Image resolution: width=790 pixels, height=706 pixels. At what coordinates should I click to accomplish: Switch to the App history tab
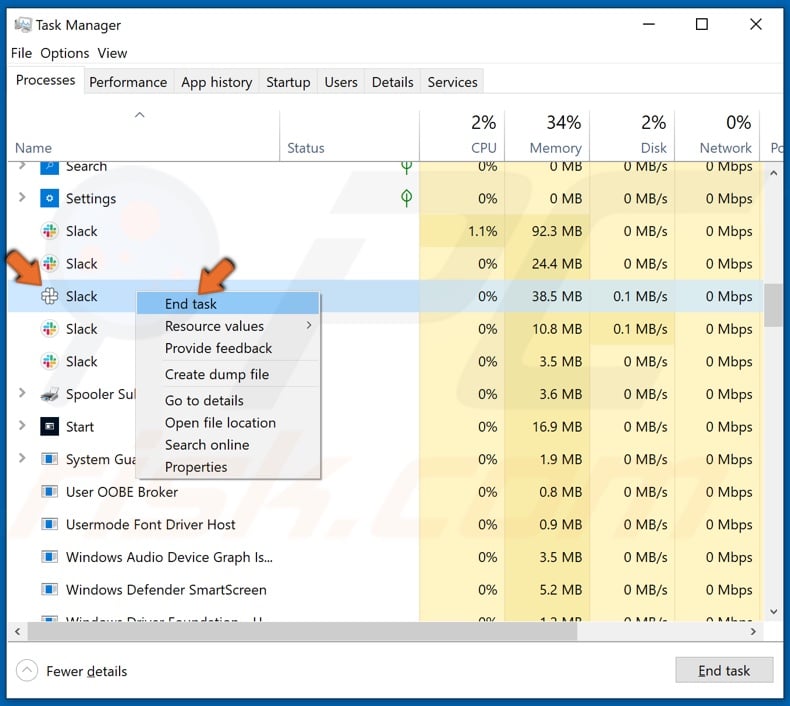[x=217, y=82]
